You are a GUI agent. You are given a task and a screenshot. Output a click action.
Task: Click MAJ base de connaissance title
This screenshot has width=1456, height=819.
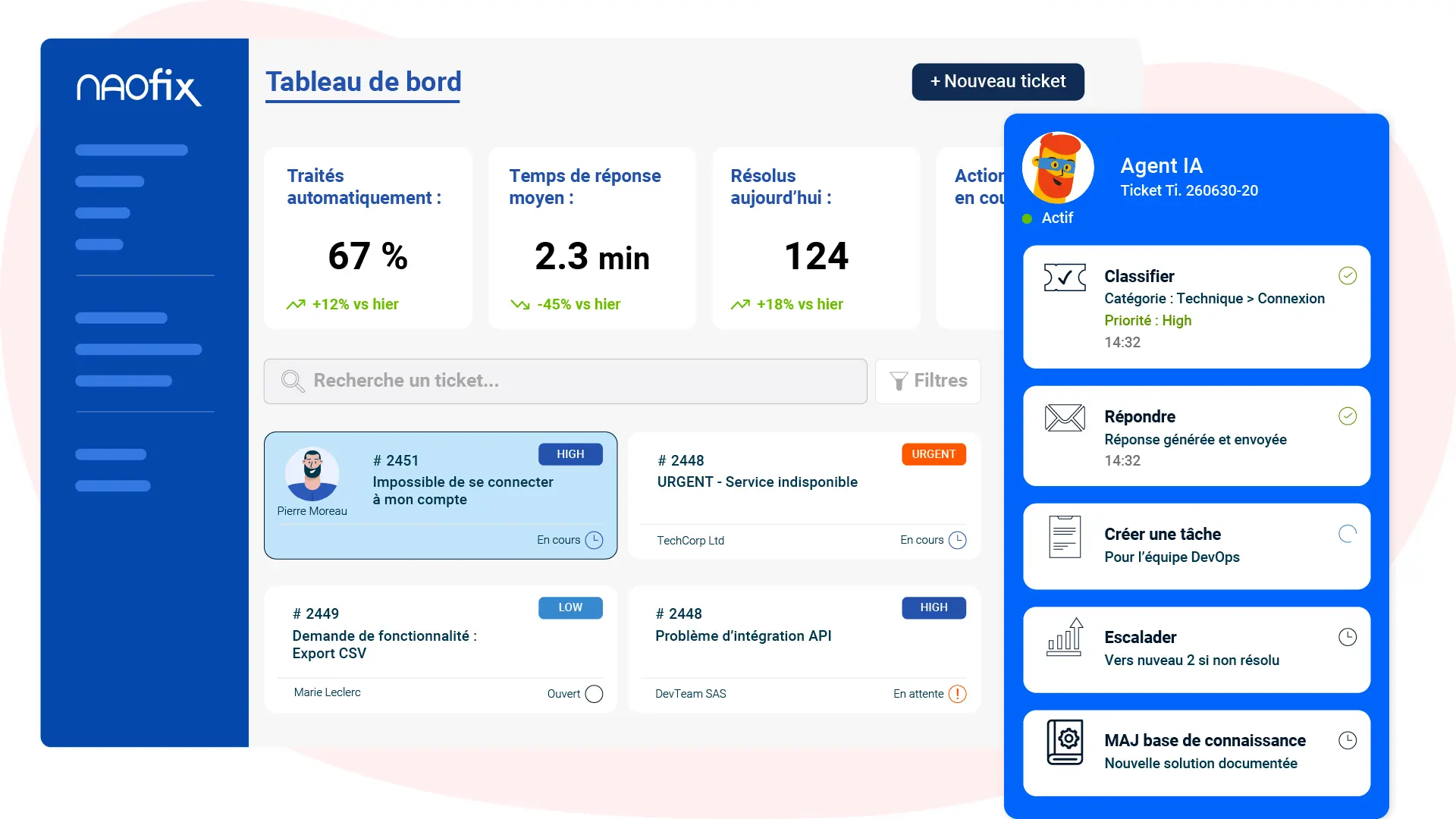tap(1205, 741)
